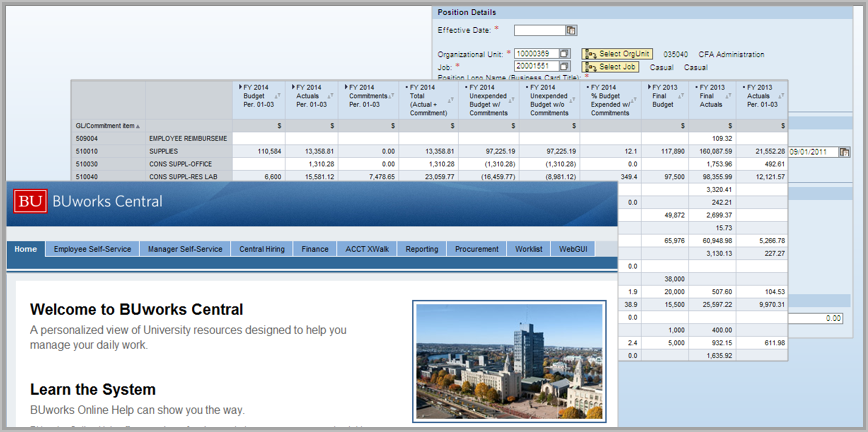Screen dimensions: 868x432
Task: Click the amount field showing 0.00
Action: pos(815,318)
